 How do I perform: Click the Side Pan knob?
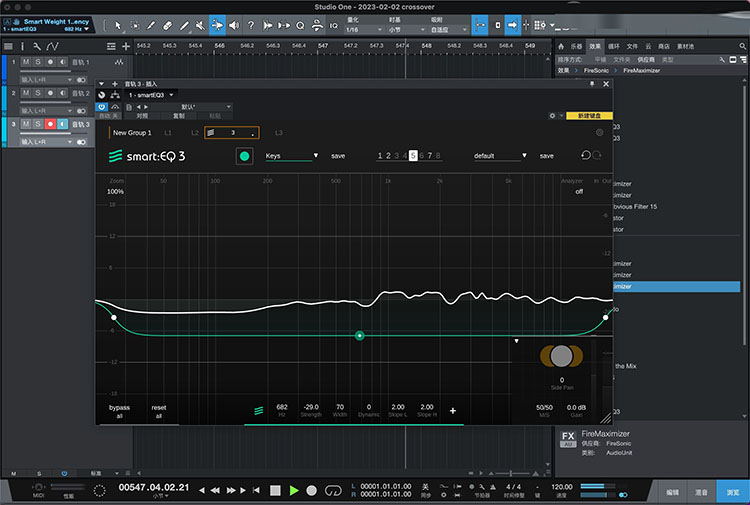(562, 356)
